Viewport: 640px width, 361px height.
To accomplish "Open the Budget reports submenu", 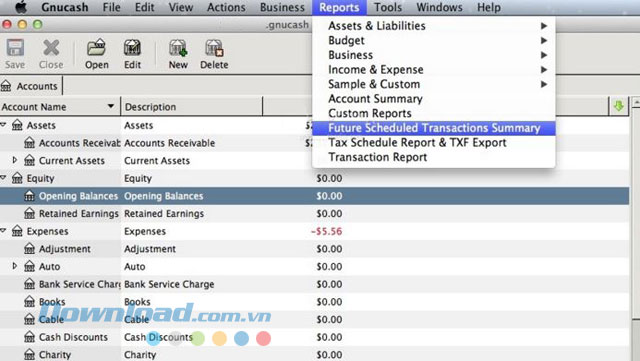I will [433, 40].
